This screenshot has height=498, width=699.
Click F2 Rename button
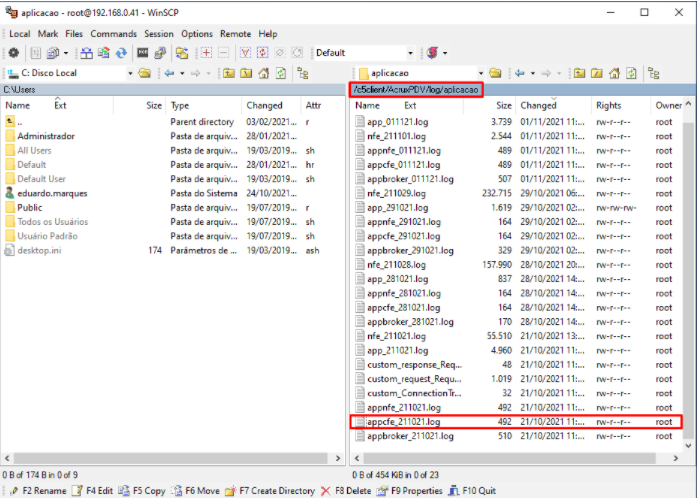[x=38, y=491]
